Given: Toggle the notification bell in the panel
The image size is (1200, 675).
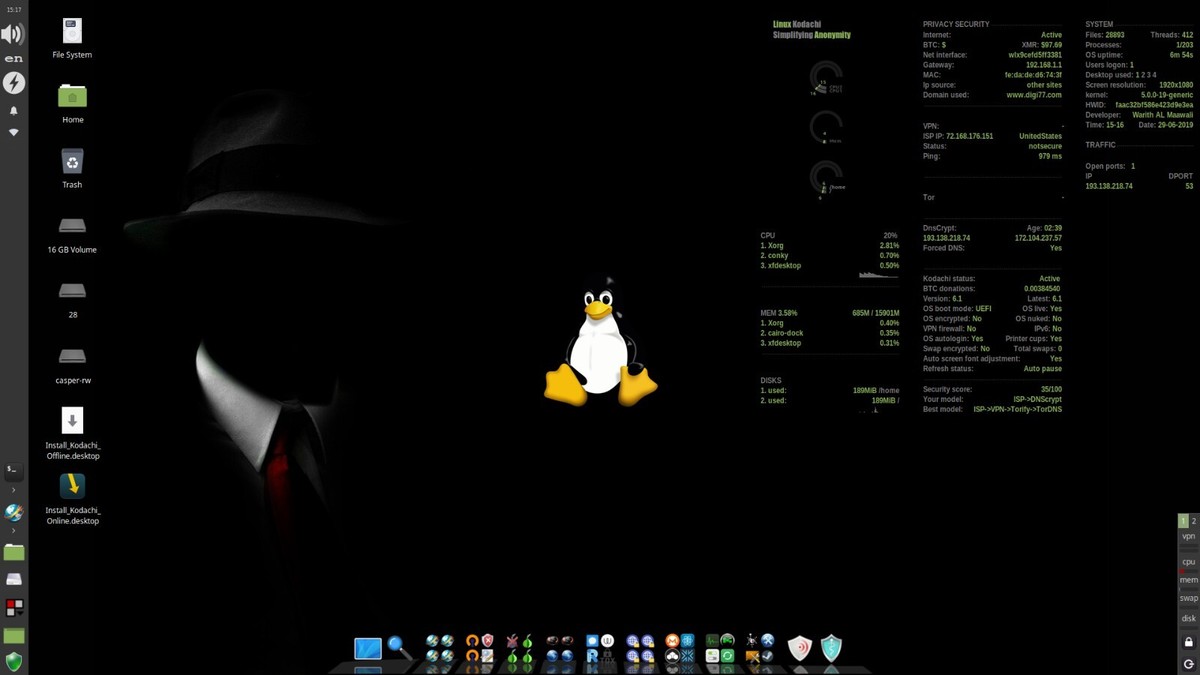Looking at the screenshot, I should tap(14, 111).
